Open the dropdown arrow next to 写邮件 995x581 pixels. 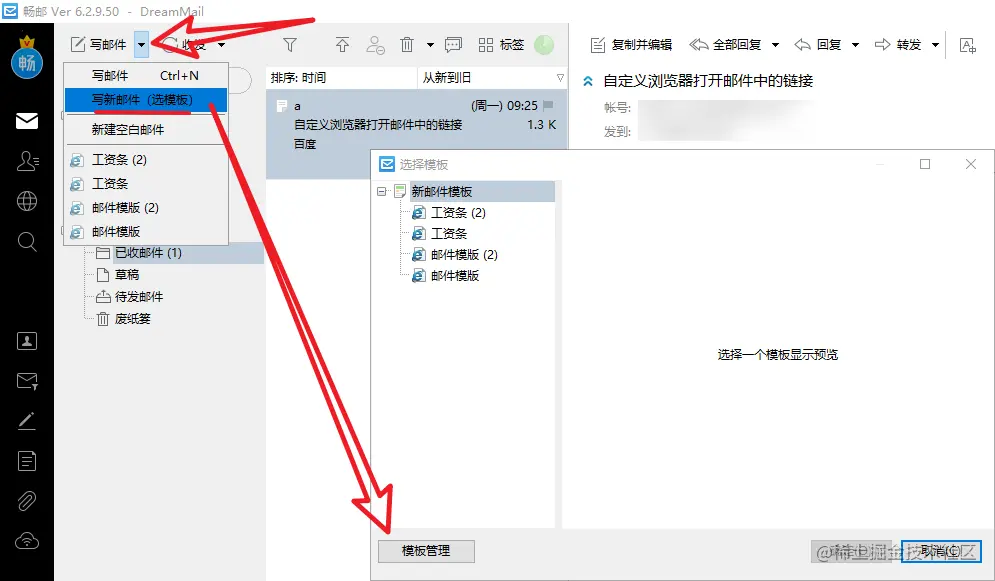(142, 44)
